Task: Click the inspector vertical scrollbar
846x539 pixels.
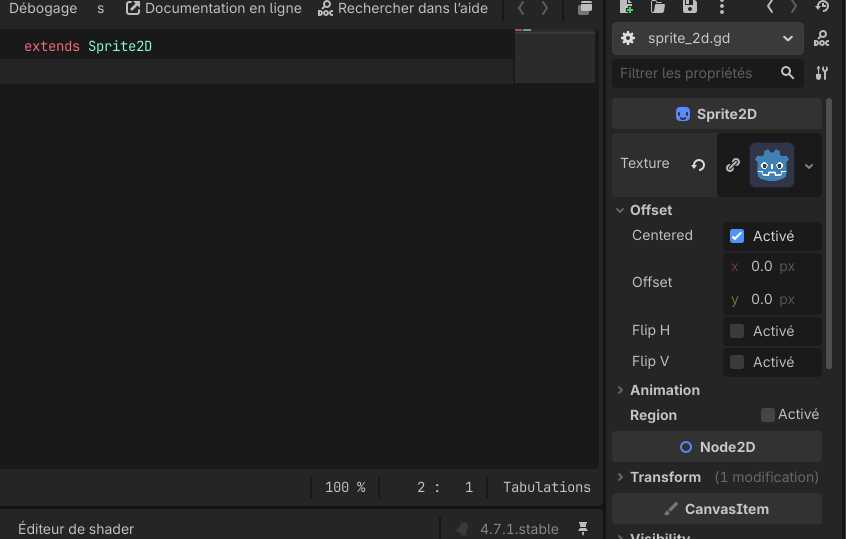Action: point(829,233)
